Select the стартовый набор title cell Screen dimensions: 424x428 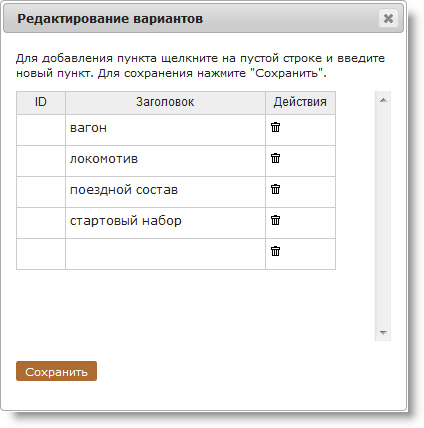point(165,223)
